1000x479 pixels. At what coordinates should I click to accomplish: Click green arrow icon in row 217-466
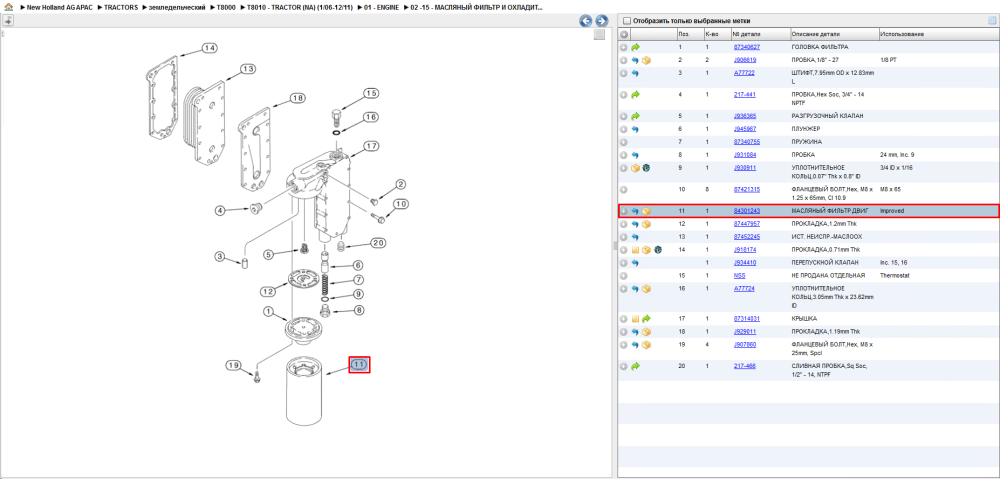pyautogui.click(x=635, y=366)
